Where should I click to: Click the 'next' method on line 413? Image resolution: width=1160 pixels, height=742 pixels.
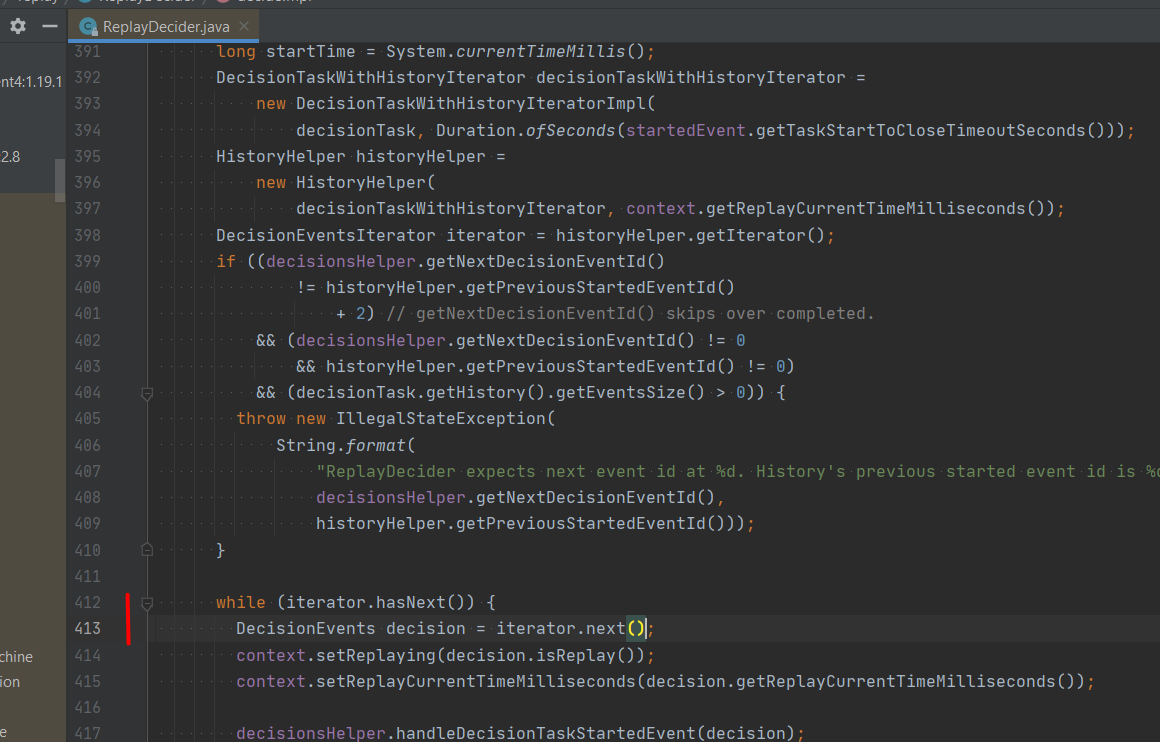[605, 629]
